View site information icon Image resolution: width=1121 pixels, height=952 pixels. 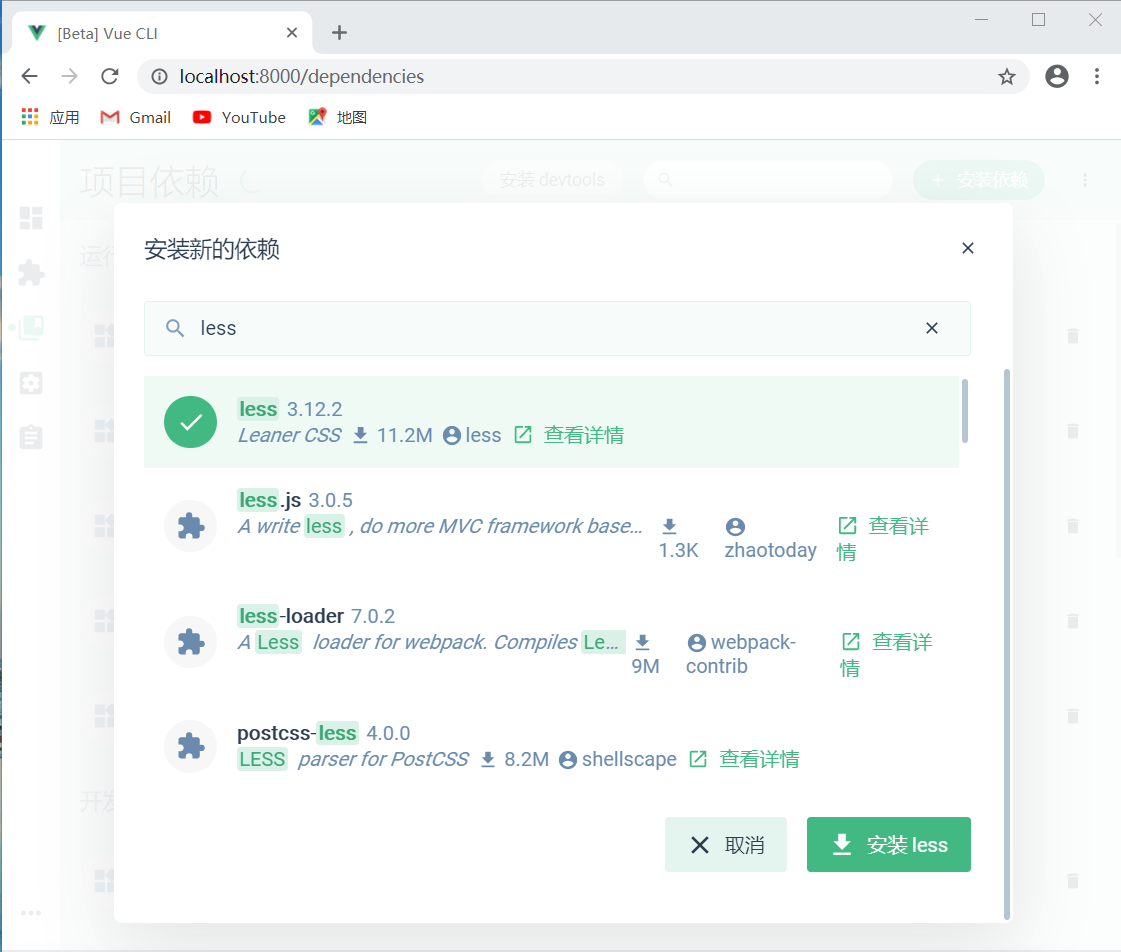click(159, 76)
